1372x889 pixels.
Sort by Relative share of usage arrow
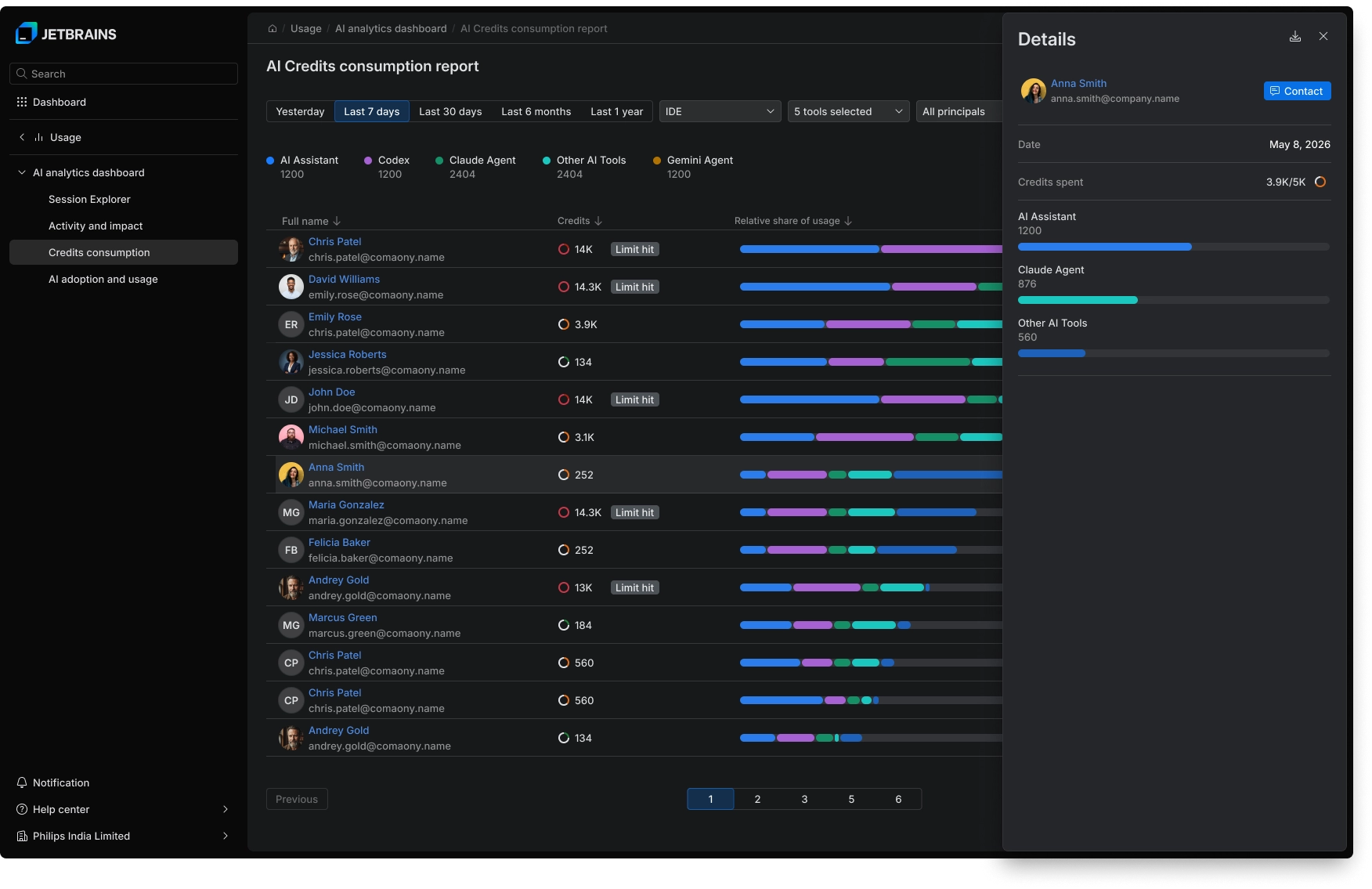coord(848,222)
